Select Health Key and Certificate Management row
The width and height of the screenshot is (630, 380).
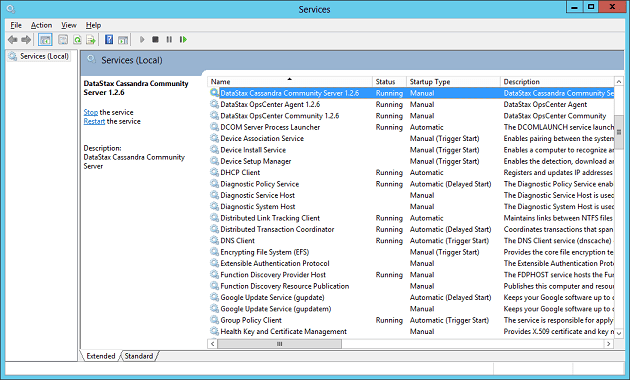point(411,331)
